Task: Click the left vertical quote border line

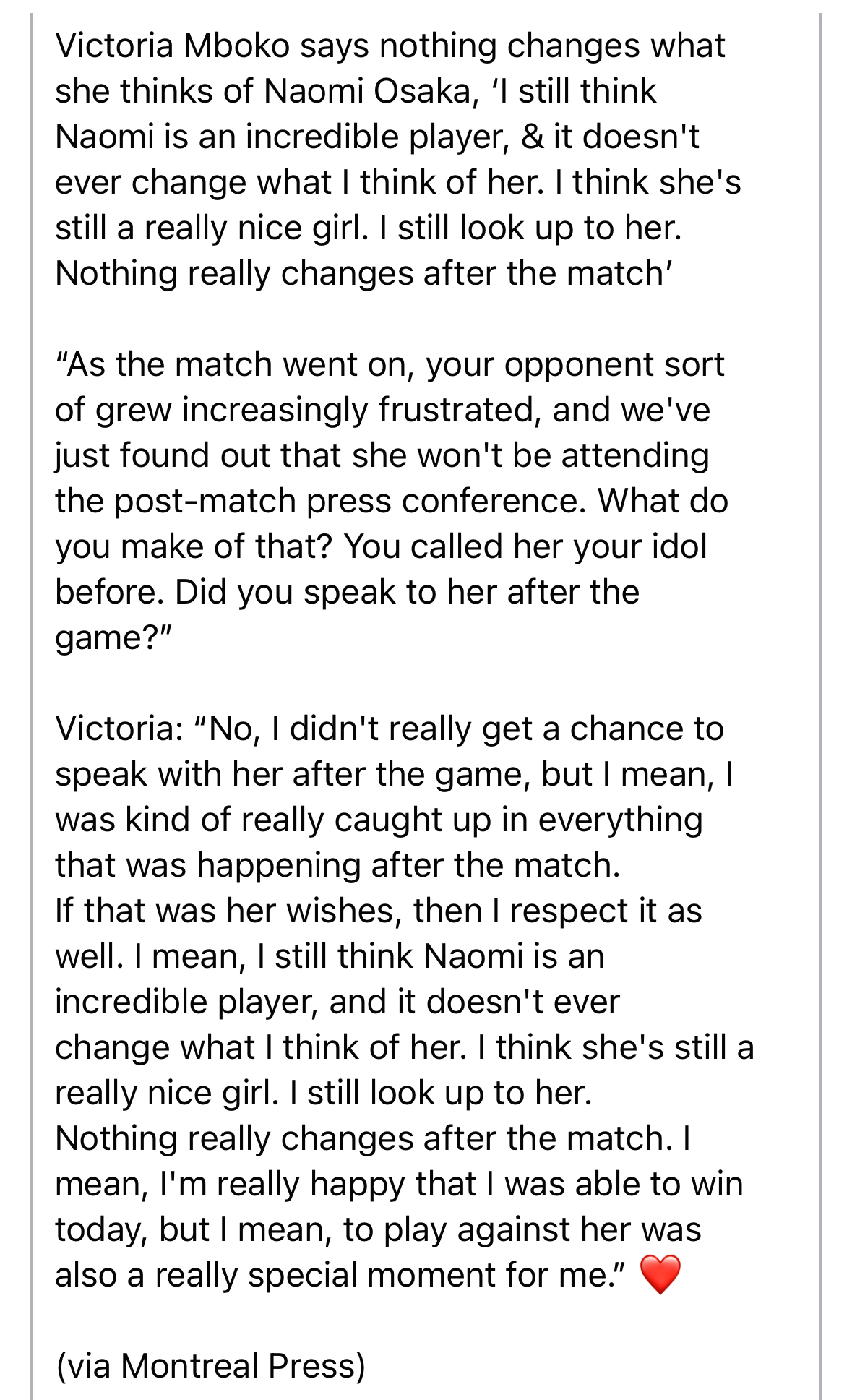Action: click(x=32, y=700)
